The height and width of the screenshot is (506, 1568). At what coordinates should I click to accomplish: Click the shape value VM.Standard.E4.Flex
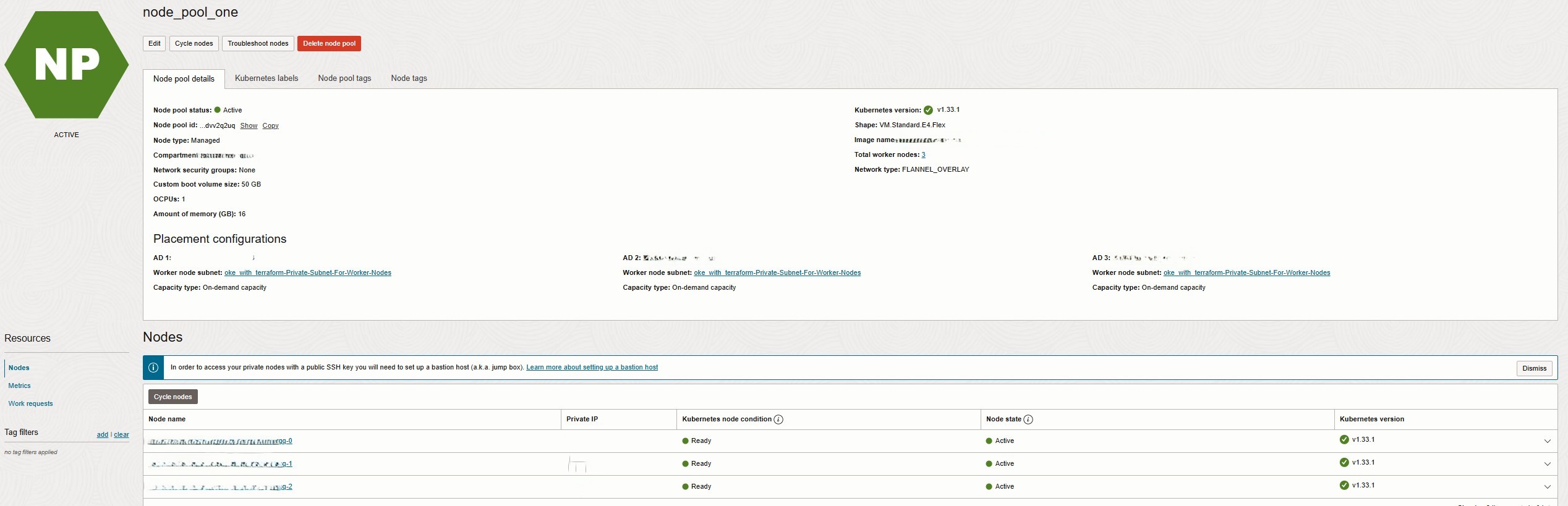pos(912,125)
